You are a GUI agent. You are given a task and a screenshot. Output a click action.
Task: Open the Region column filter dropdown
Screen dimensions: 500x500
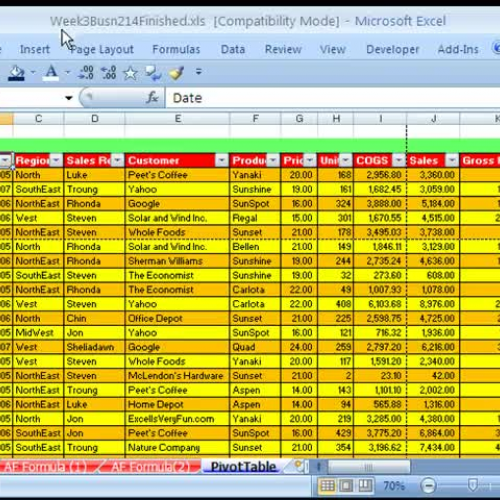(x=56, y=160)
